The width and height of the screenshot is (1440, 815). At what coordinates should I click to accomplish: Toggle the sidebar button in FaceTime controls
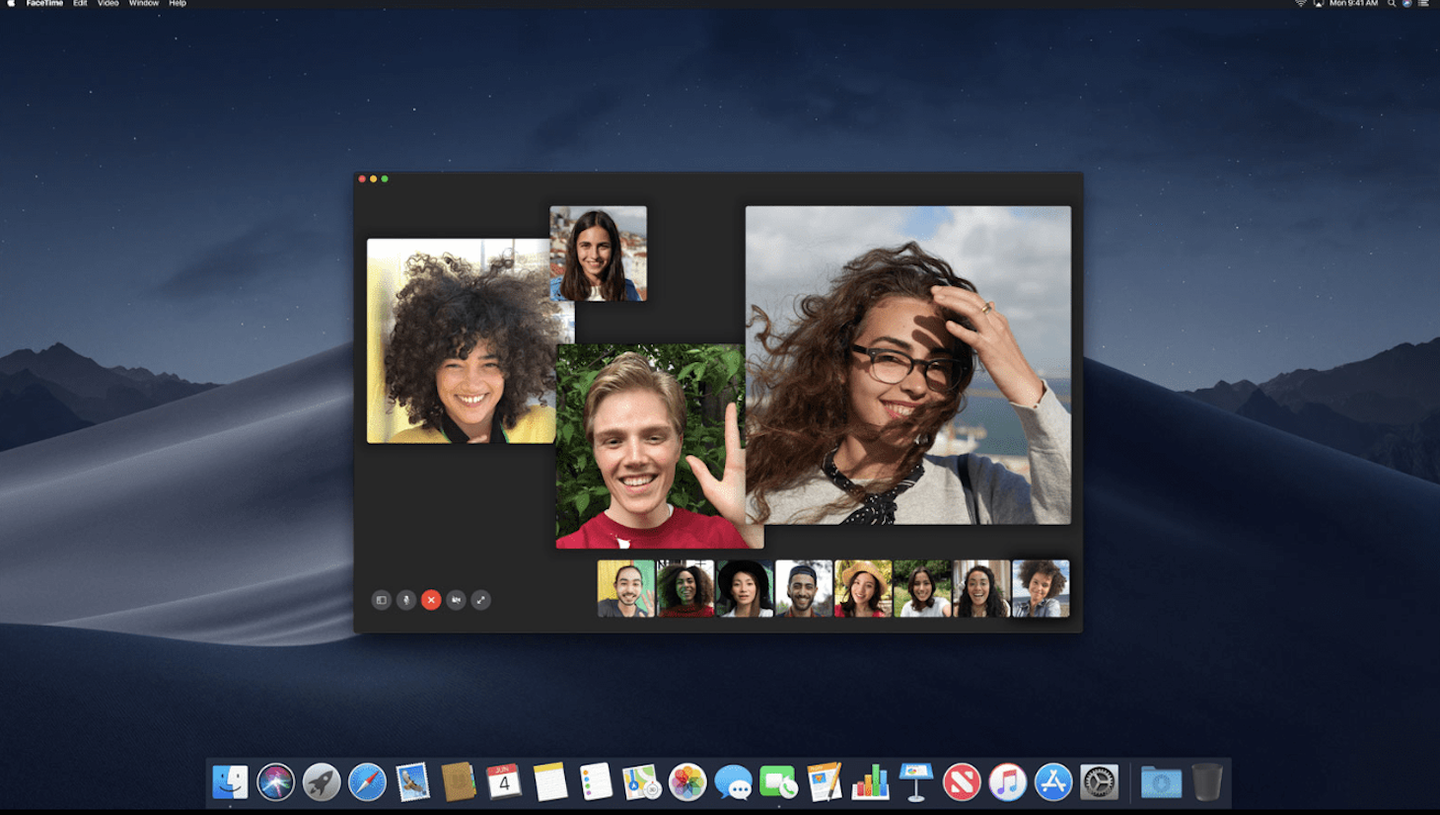coord(381,600)
